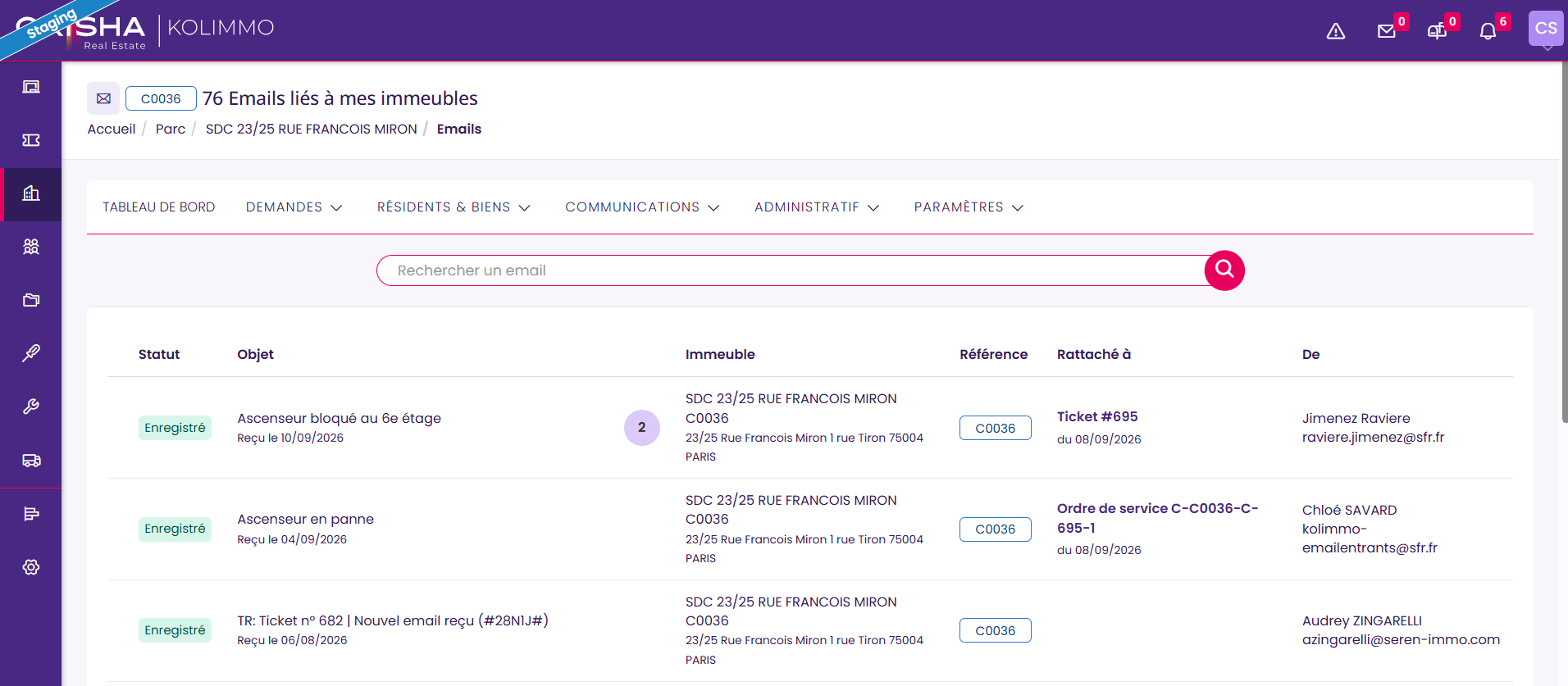Image resolution: width=1568 pixels, height=686 pixels.
Task: Open the Ascenseur bloqué au 6e étage email
Action: point(340,418)
